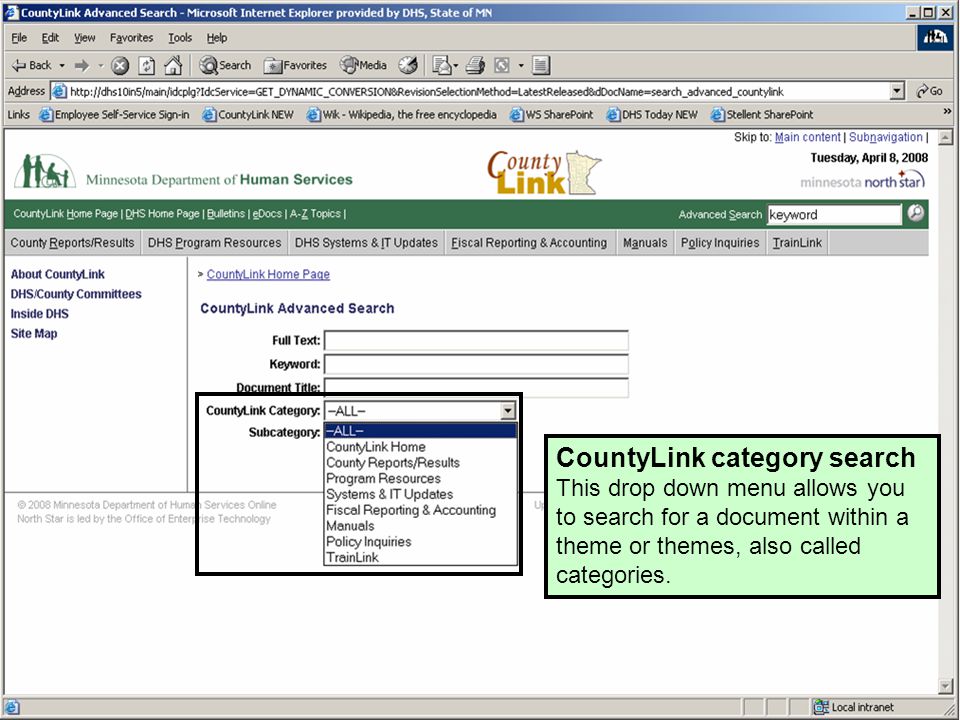This screenshot has height=720, width=960.
Task: Click the Full Text input field
Action: click(x=476, y=340)
